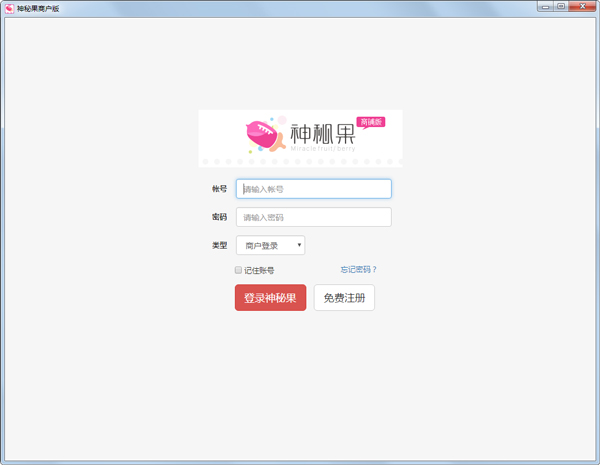Minimize the 神秘果商户版 window
The width and height of the screenshot is (600, 465).
(545, 7)
